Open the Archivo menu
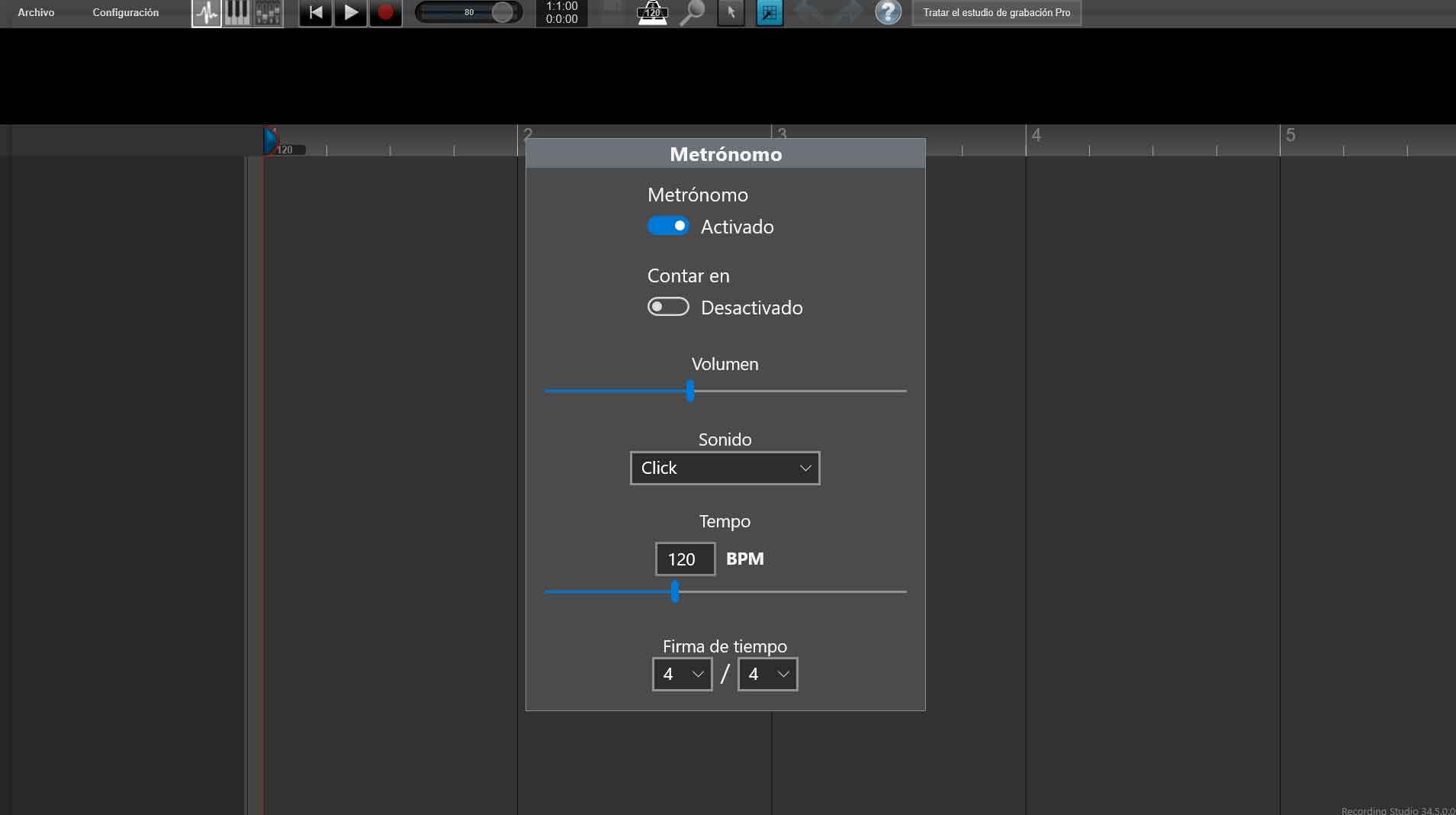The height and width of the screenshot is (815, 1456). point(36,12)
